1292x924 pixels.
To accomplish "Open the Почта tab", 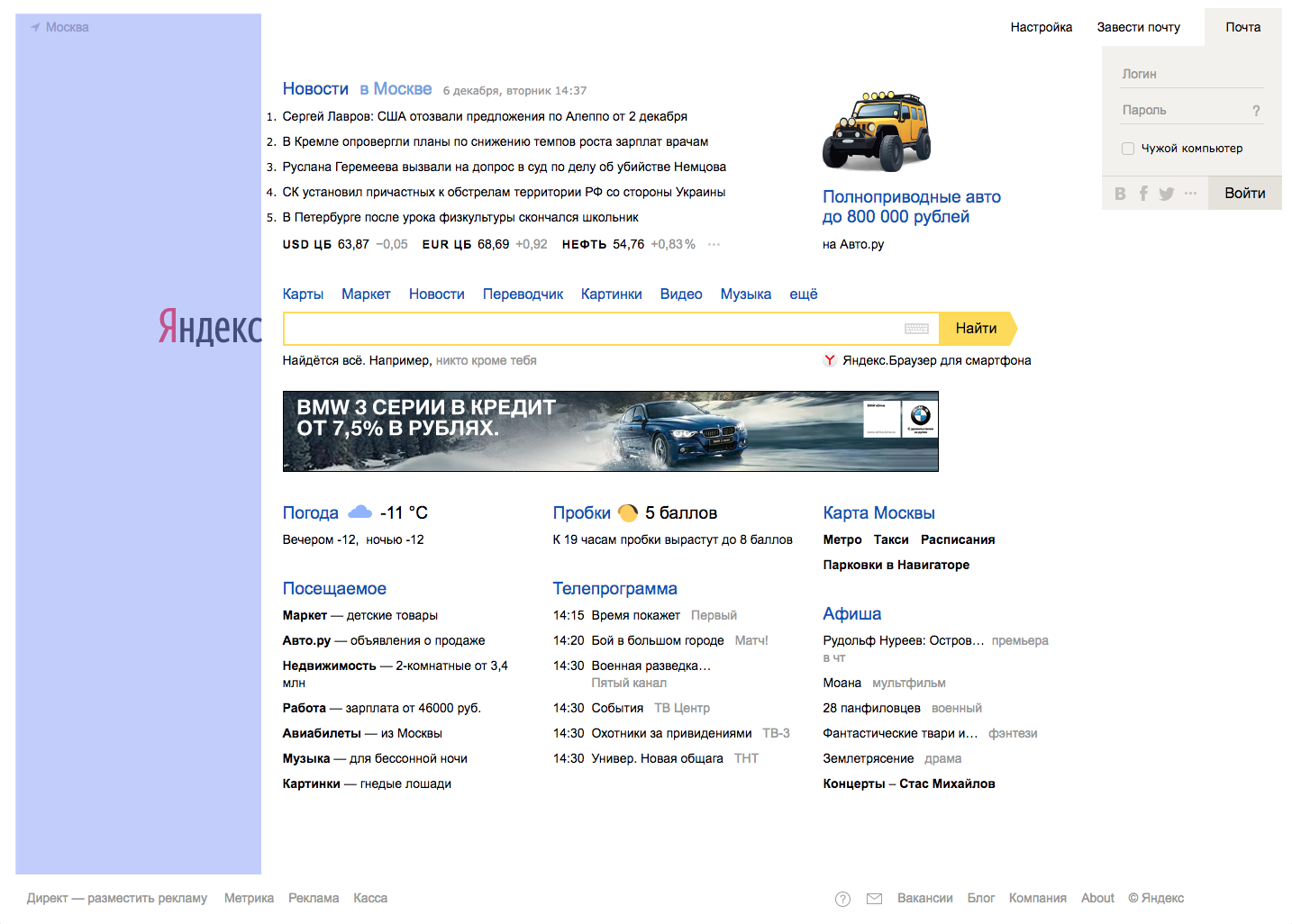I will 1242,28.
